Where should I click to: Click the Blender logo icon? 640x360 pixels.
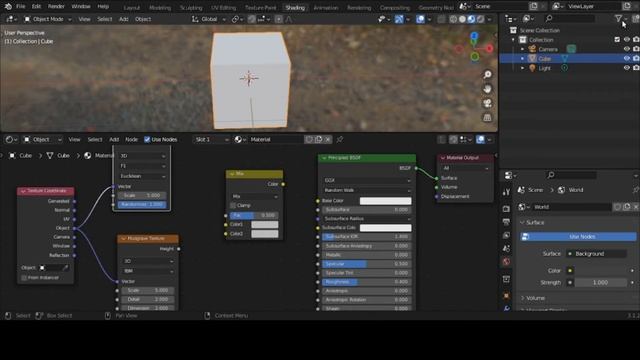(8, 7)
